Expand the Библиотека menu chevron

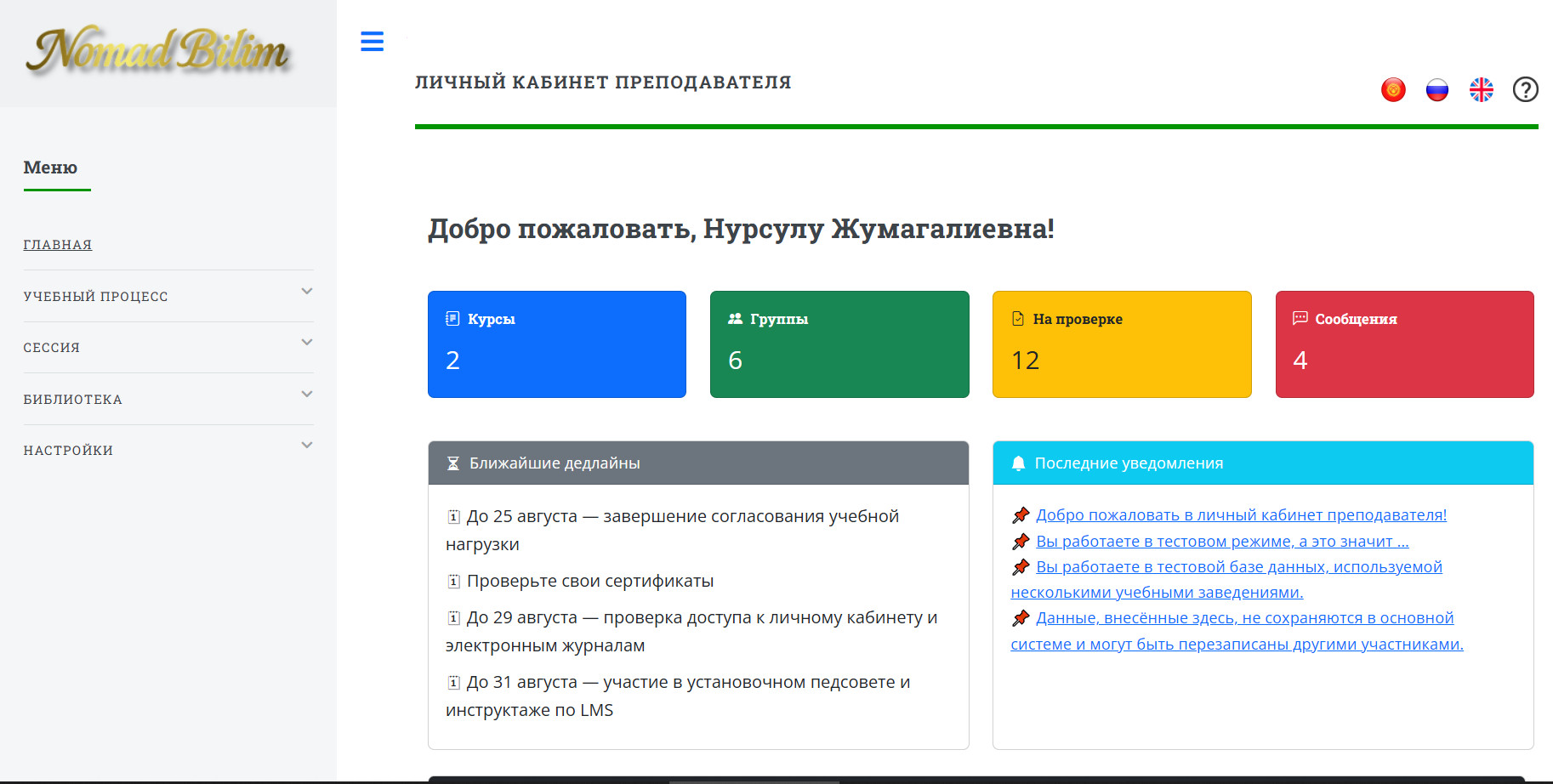tap(307, 395)
